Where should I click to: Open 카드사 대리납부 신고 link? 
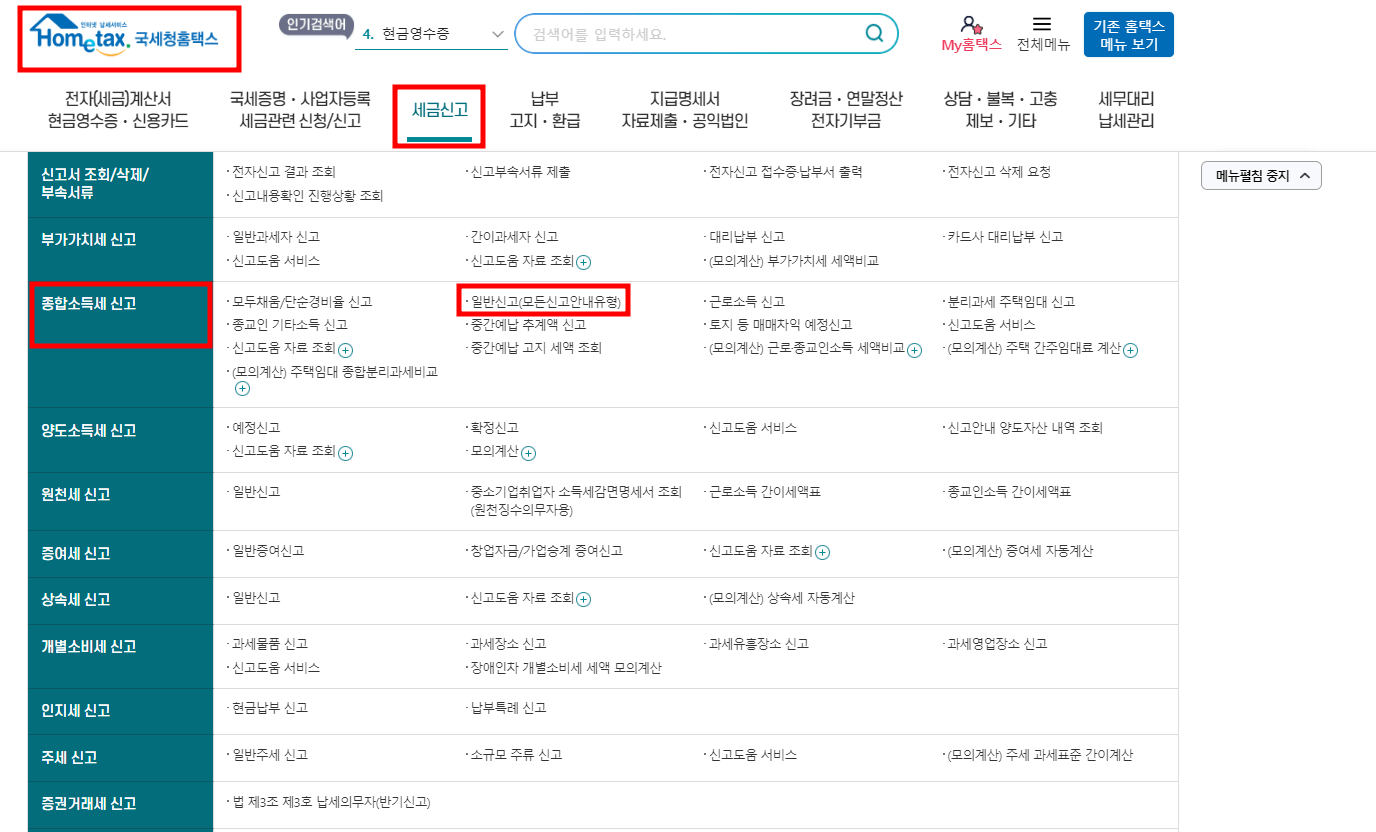pos(1004,237)
